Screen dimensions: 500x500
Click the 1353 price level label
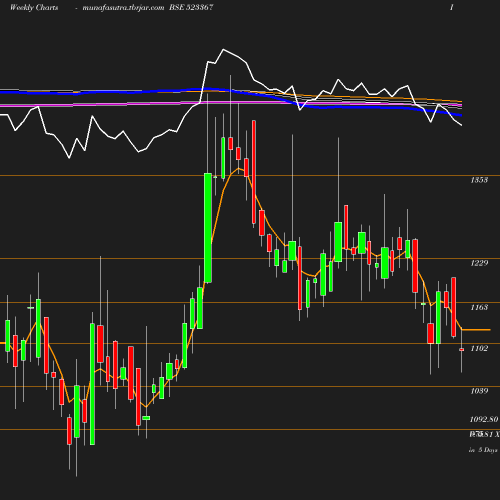click(479, 180)
